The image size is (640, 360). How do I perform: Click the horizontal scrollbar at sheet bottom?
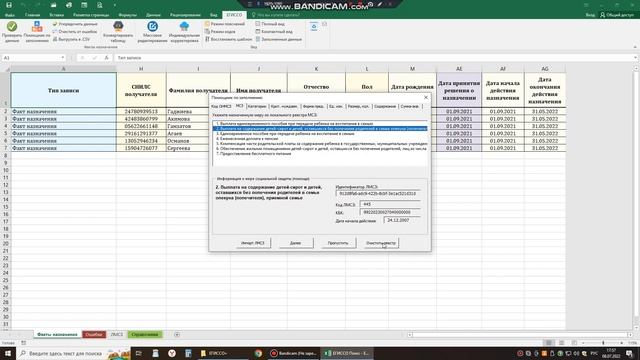(x=520, y=335)
